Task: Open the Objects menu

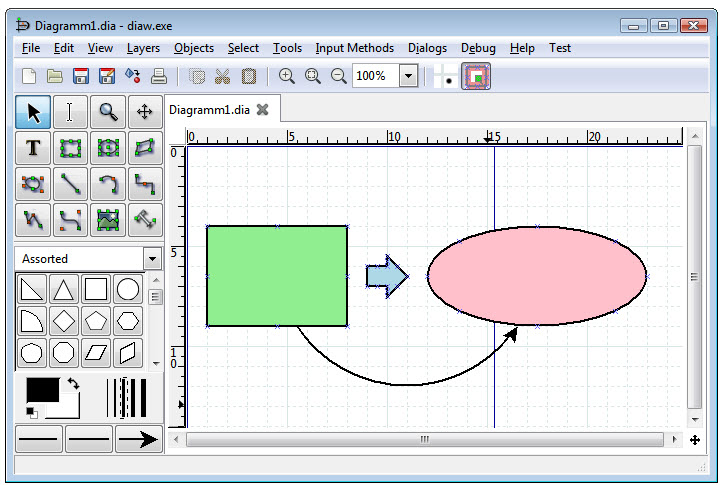Action: pyautogui.click(x=194, y=48)
